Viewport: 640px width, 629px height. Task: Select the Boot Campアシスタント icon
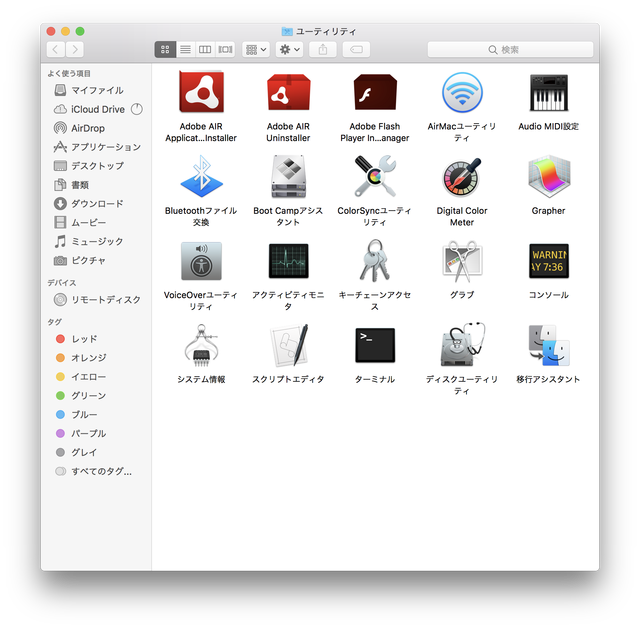point(289,176)
